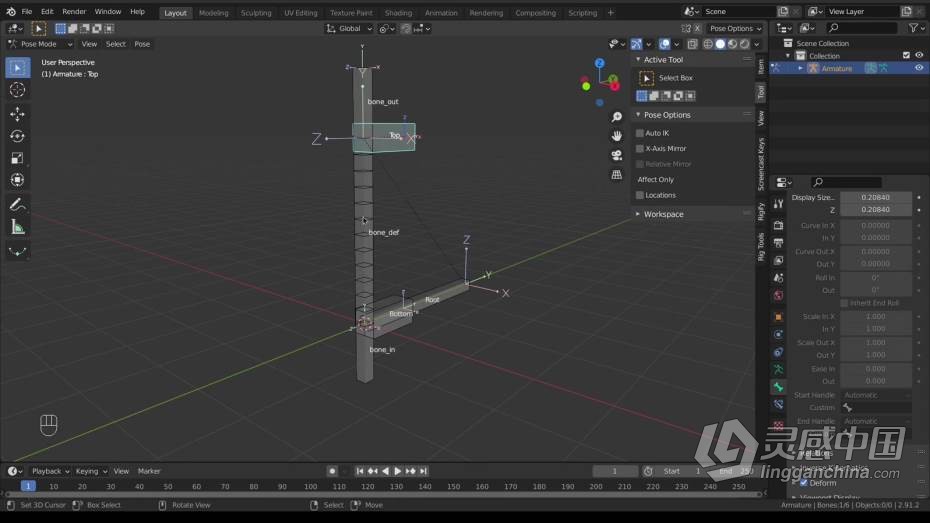Open the Pose Options dropdown
This screenshot has width=930, height=523.
point(735,28)
